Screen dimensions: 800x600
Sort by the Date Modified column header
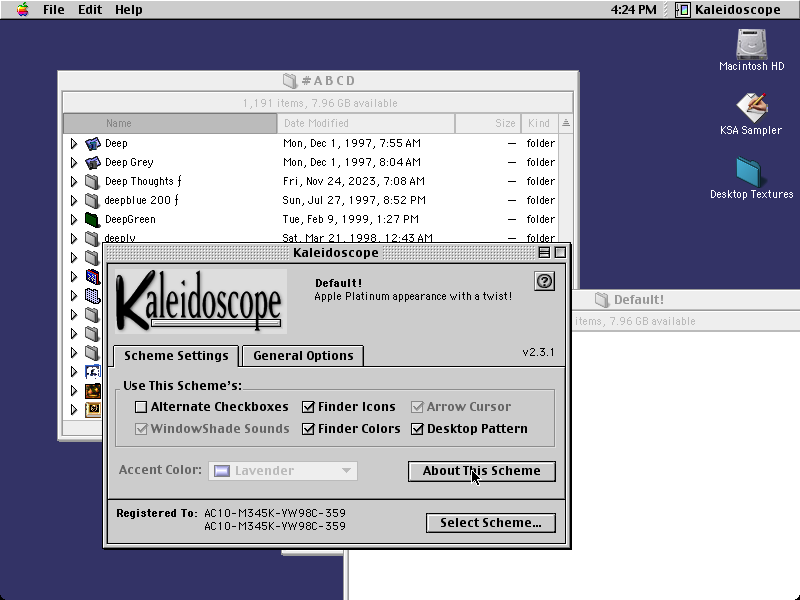pyautogui.click(x=366, y=123)
